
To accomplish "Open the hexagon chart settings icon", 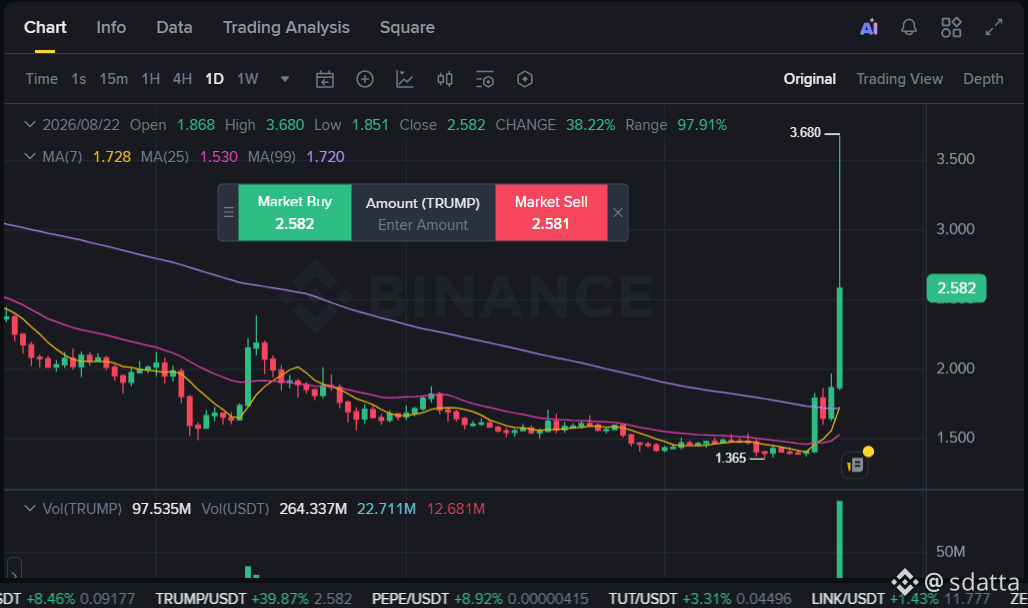I will (524, 79).
